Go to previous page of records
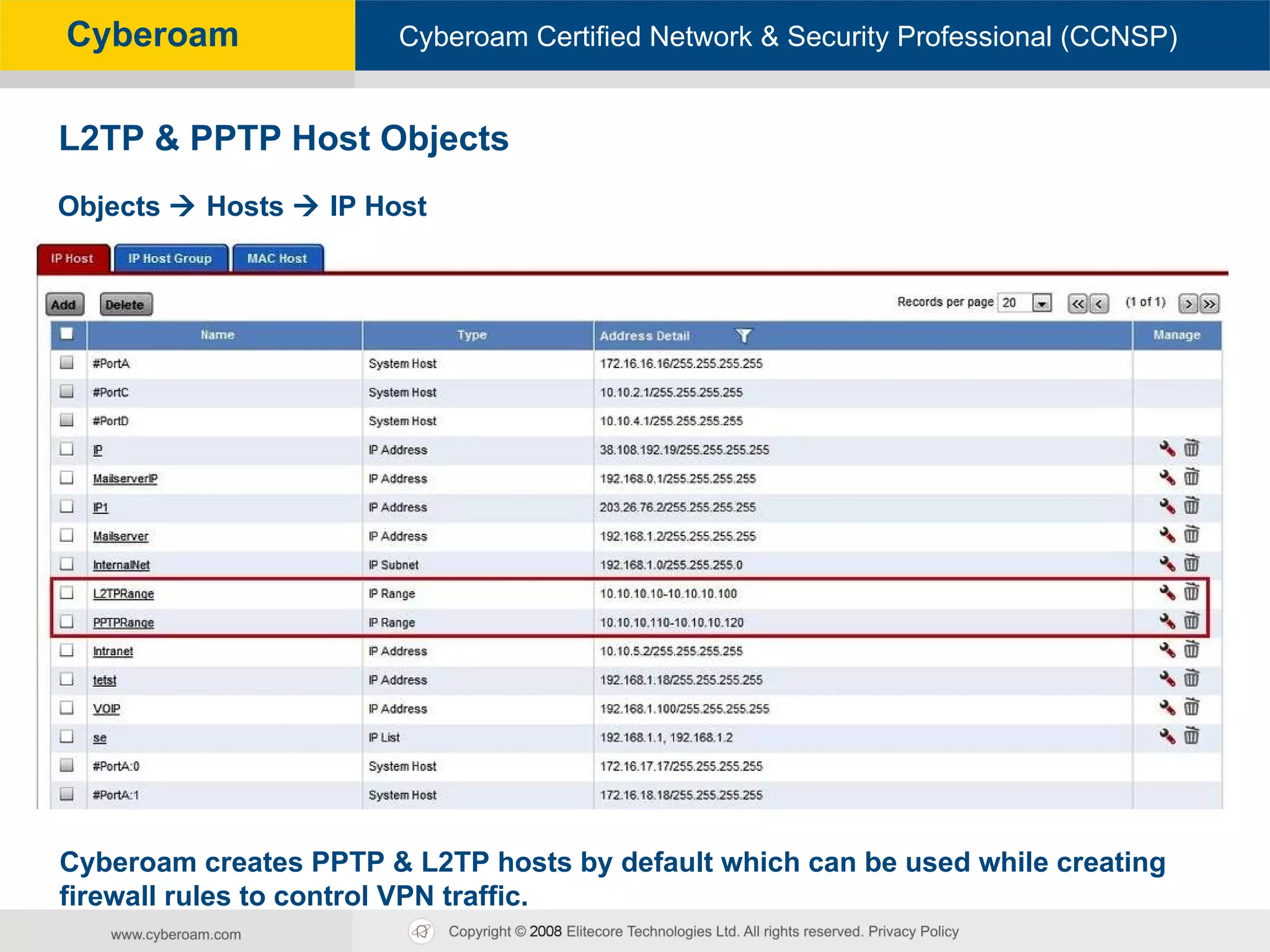Image resolution: width=1270 pixels, height=952 pixels. [1099, 304]
